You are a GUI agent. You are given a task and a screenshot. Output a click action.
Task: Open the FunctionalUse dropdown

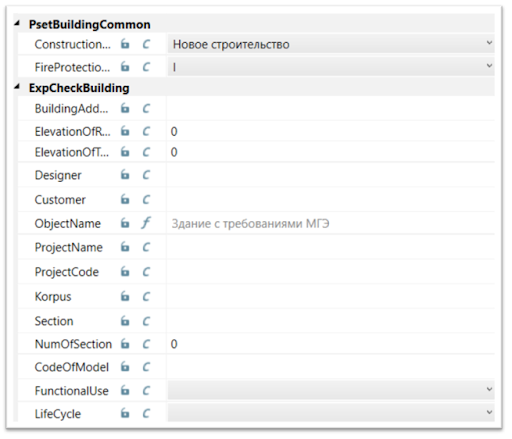(x=331, y=390)
